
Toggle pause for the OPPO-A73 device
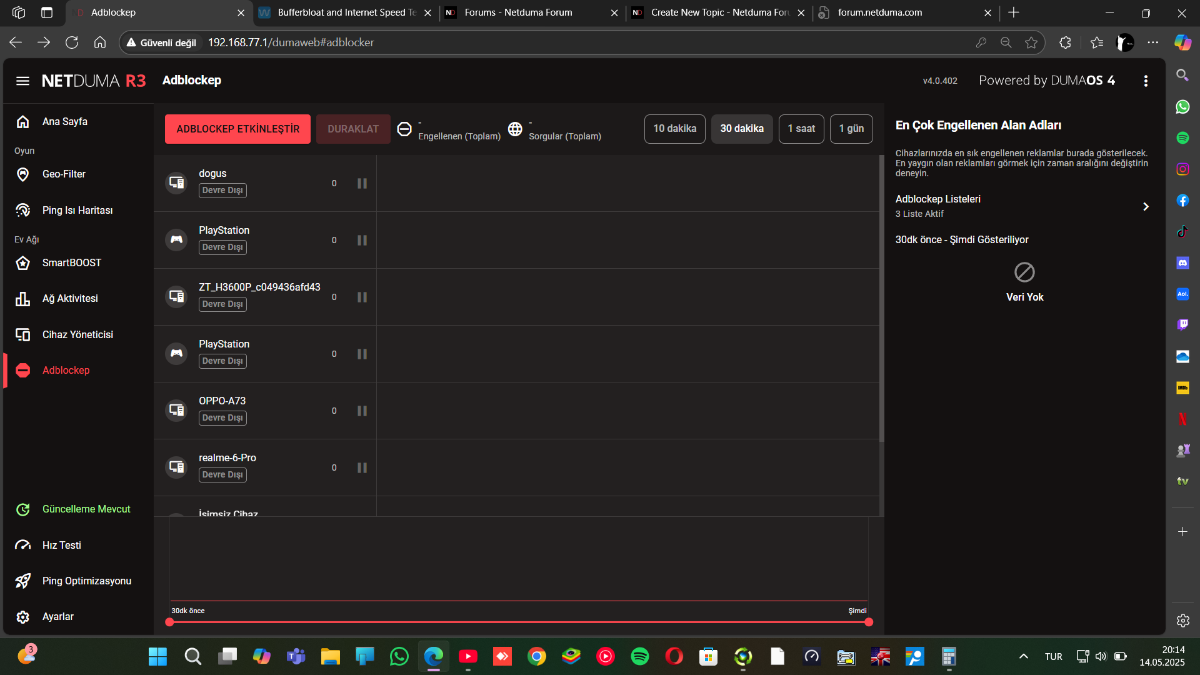click(x=362, y=411)
